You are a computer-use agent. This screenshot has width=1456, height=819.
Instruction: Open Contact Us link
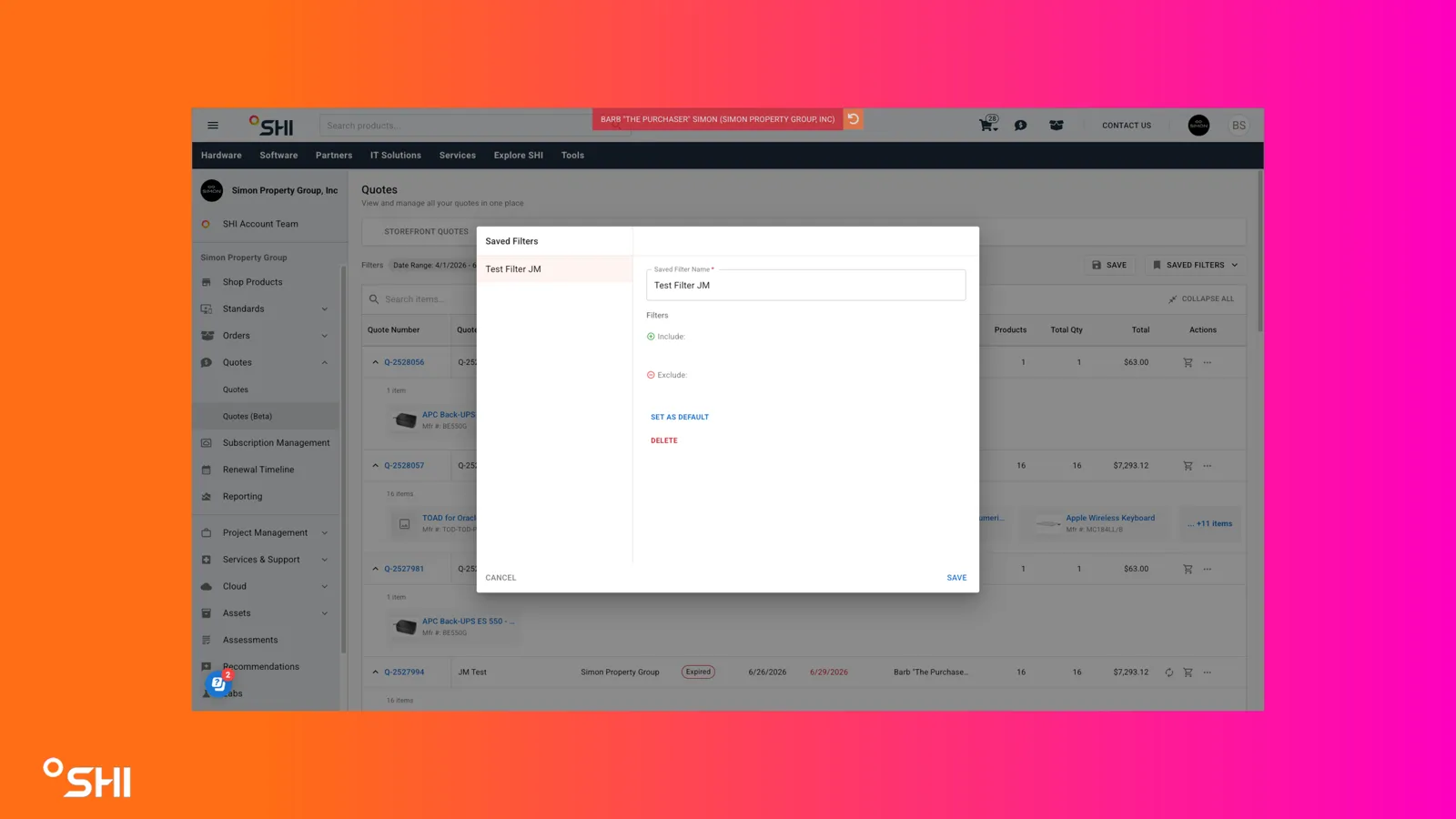click(1127, 126)
